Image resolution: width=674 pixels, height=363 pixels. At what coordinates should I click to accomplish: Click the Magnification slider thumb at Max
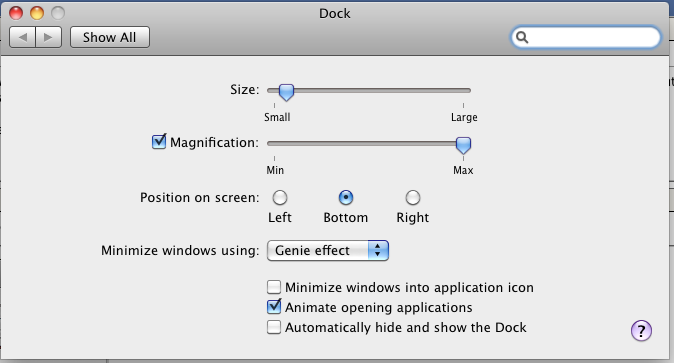(463, 145)
